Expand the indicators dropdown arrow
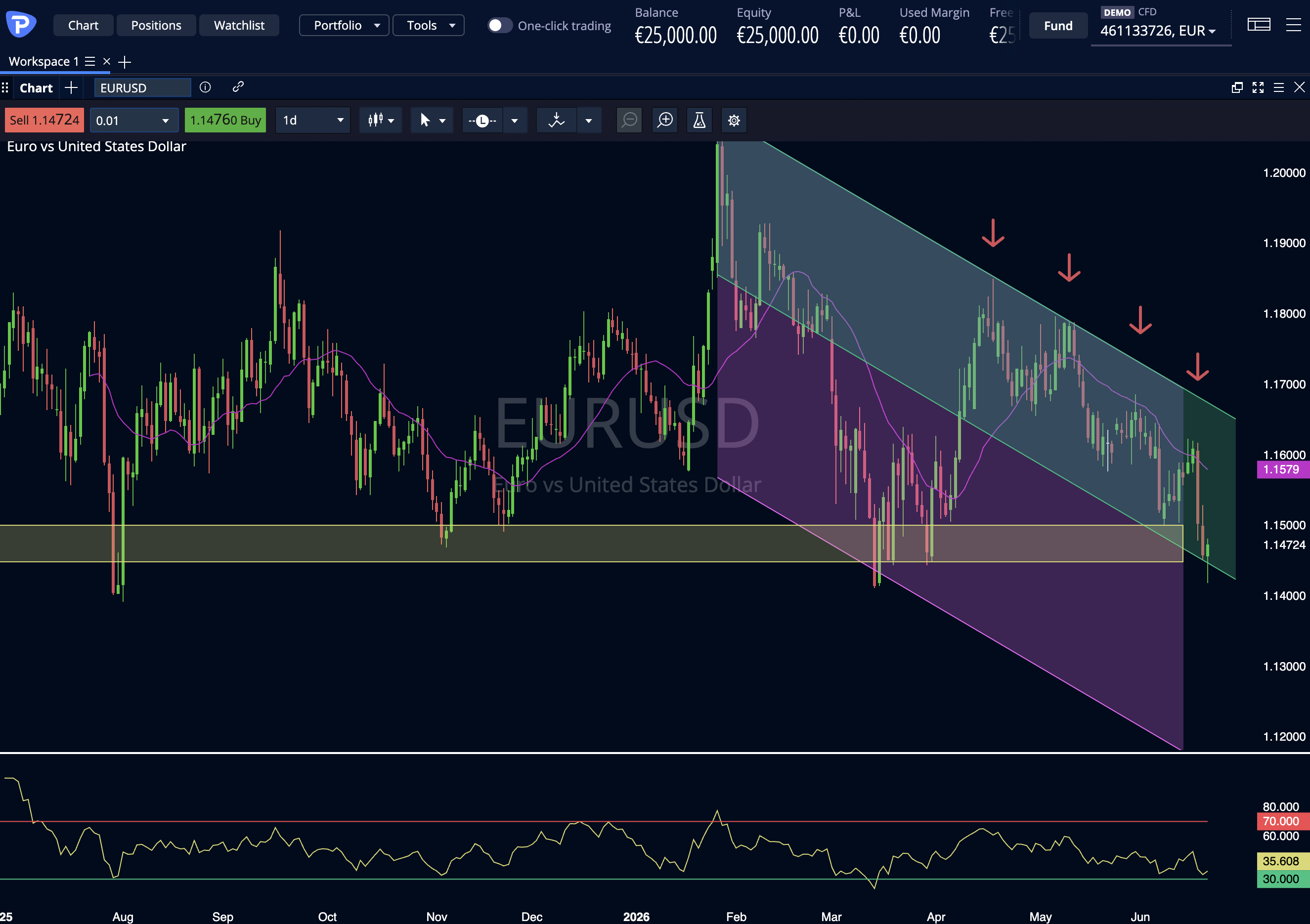1310x924 pixels. 589,121
